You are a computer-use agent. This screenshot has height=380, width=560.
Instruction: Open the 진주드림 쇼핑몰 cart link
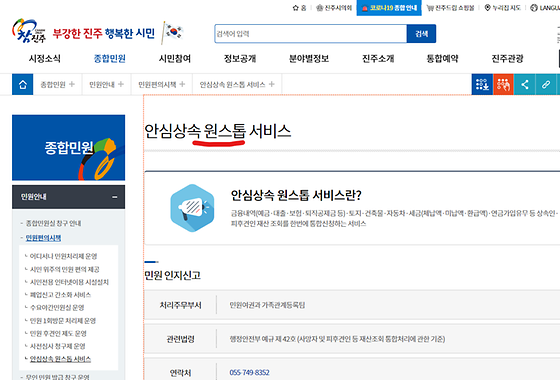click(451, 8)
